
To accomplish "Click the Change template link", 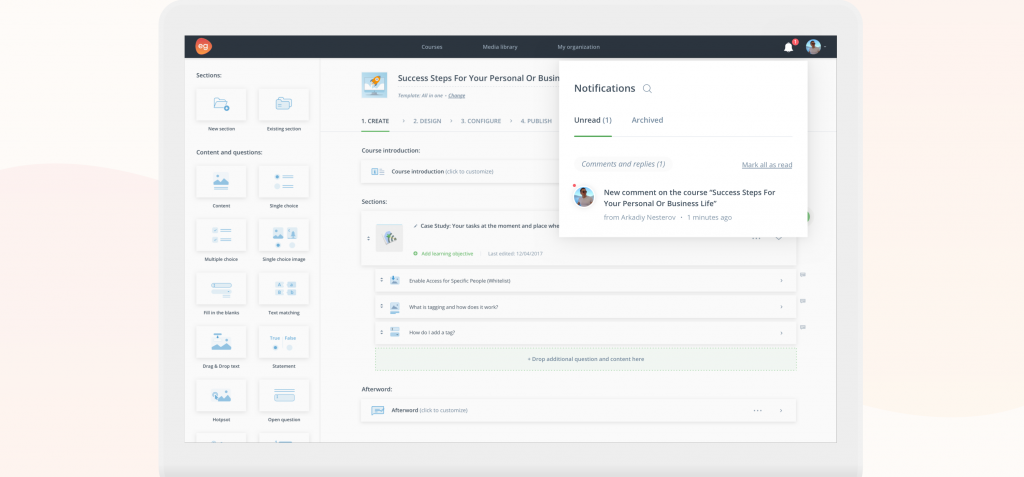I will (456, 95).
